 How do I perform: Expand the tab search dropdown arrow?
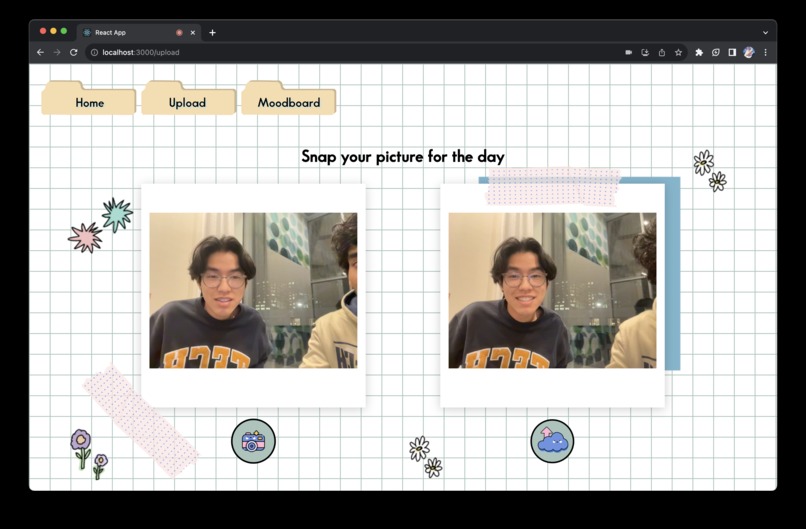tap(765, 32)
